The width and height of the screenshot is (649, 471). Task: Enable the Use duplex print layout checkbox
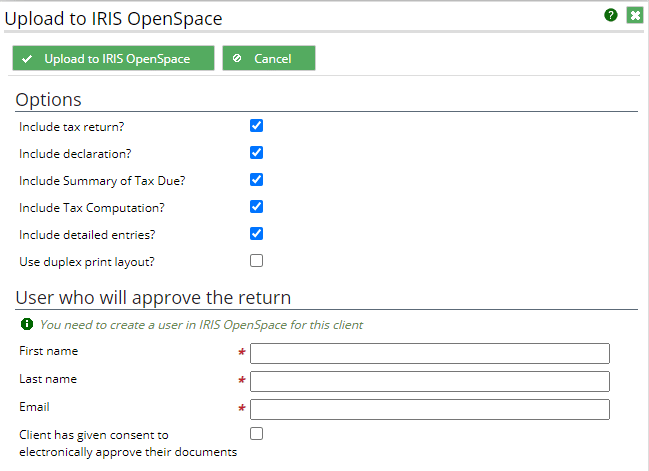coord(256,261)
